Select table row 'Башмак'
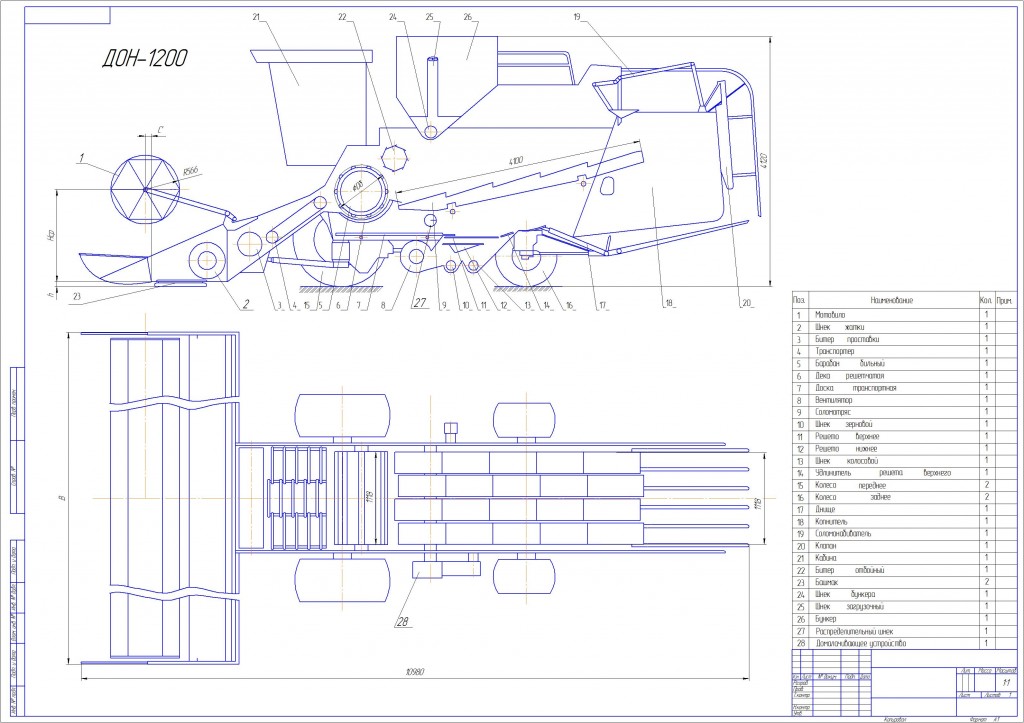 [x=904, y=583]
